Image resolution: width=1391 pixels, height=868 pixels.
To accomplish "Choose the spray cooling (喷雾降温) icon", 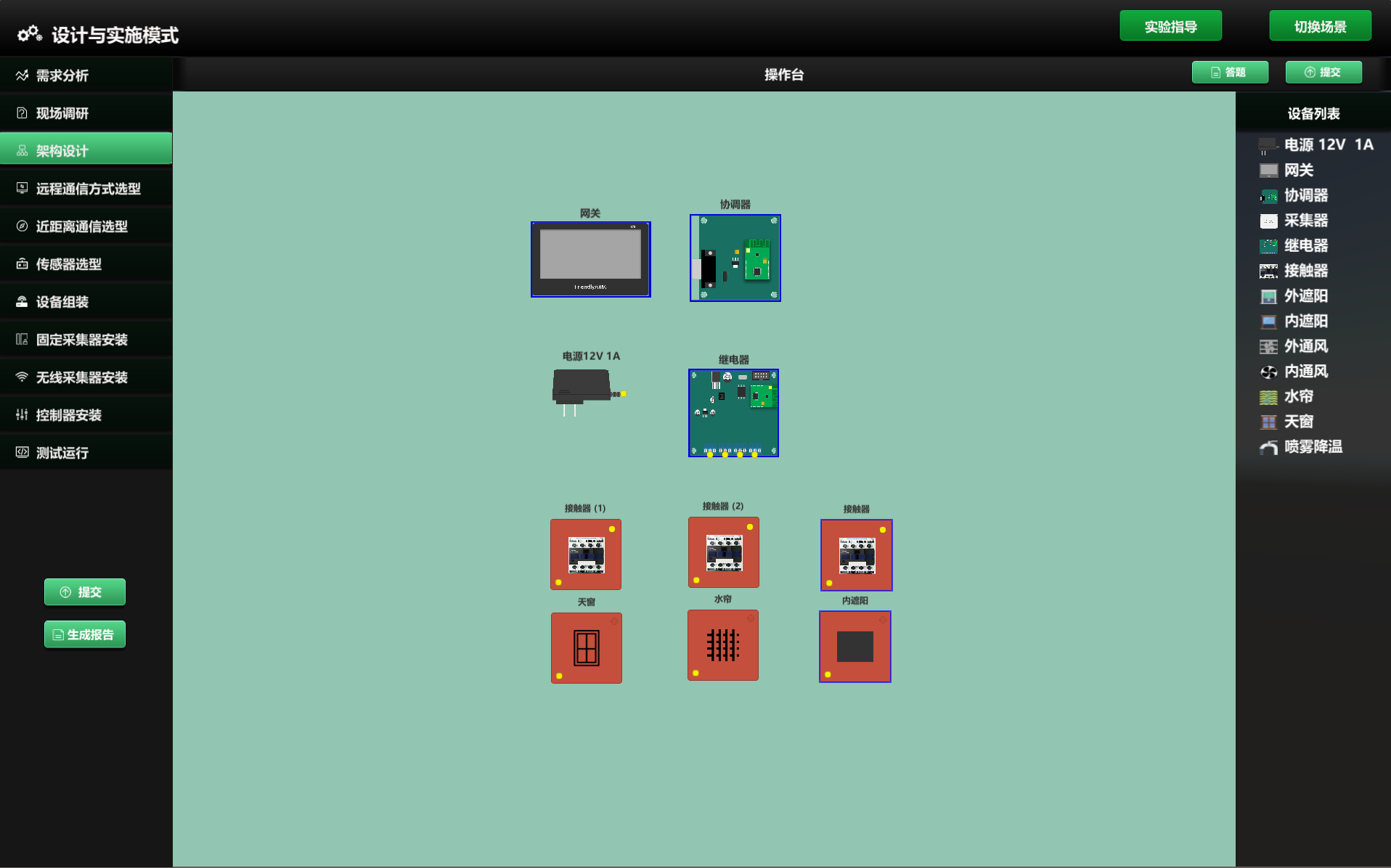I will [x=1268, y=447].
